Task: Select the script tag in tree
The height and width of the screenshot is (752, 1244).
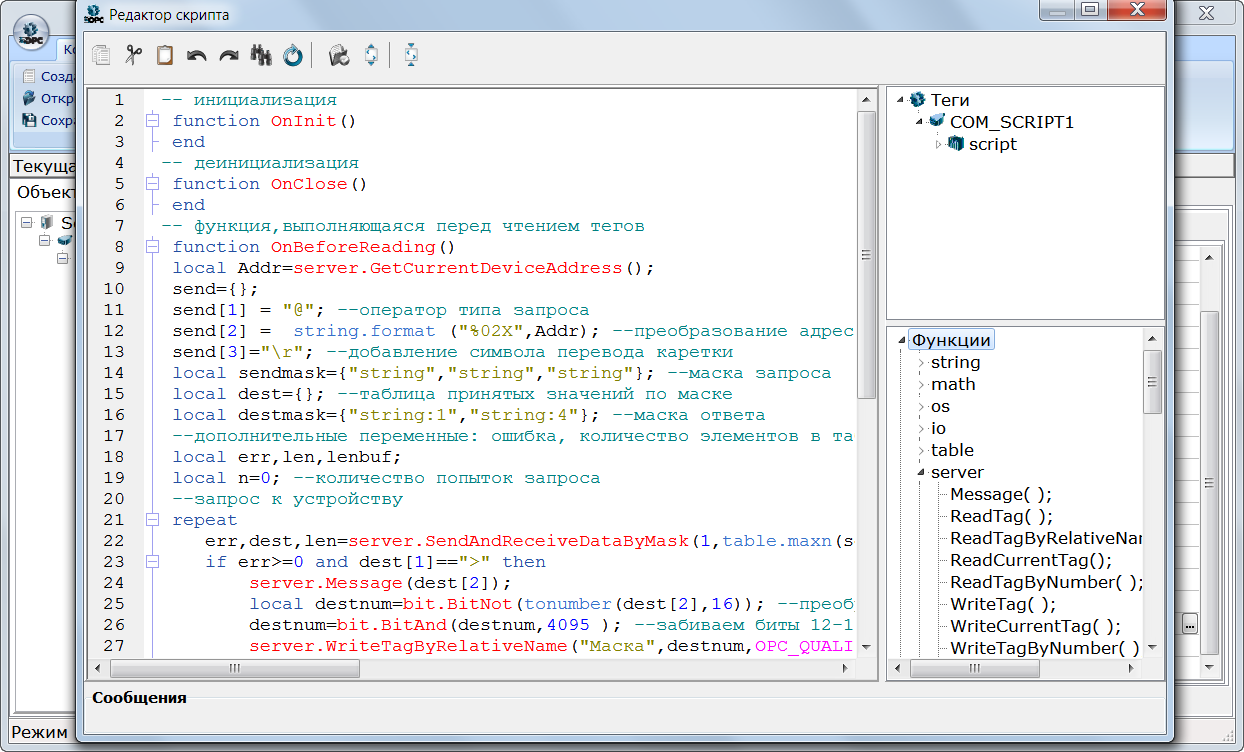Action: click(992, 144)
